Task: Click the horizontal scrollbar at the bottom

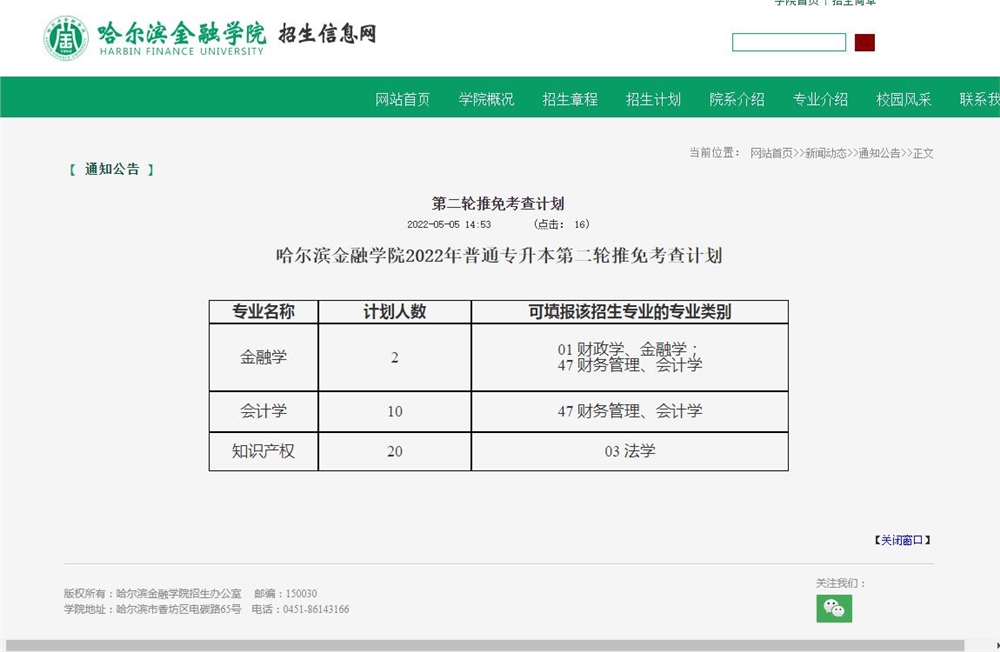Action: pos(485,645)
